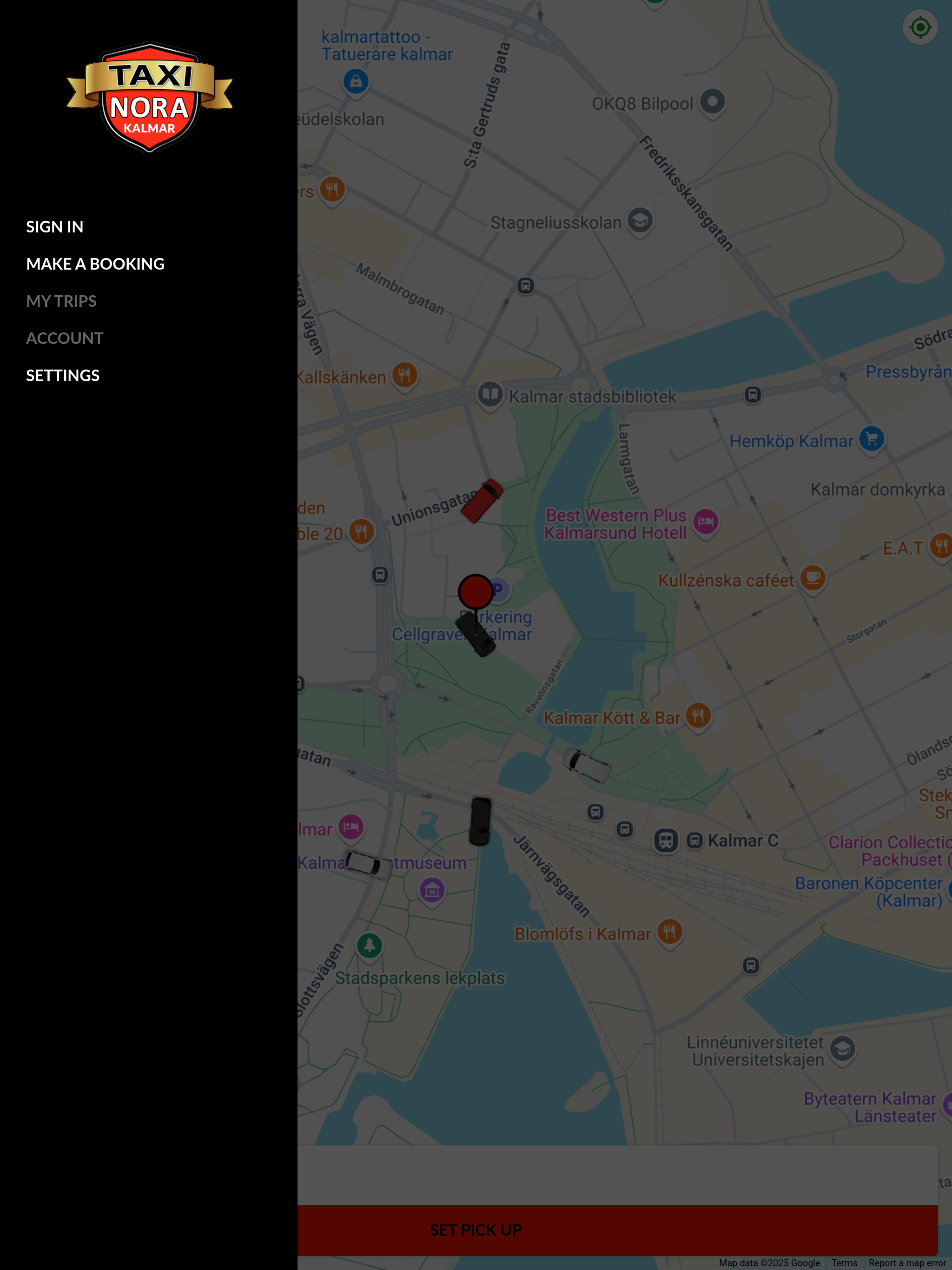Tap the Taxi Nora Kalmar logo
952x1270 pixels.
pos(149,98)
